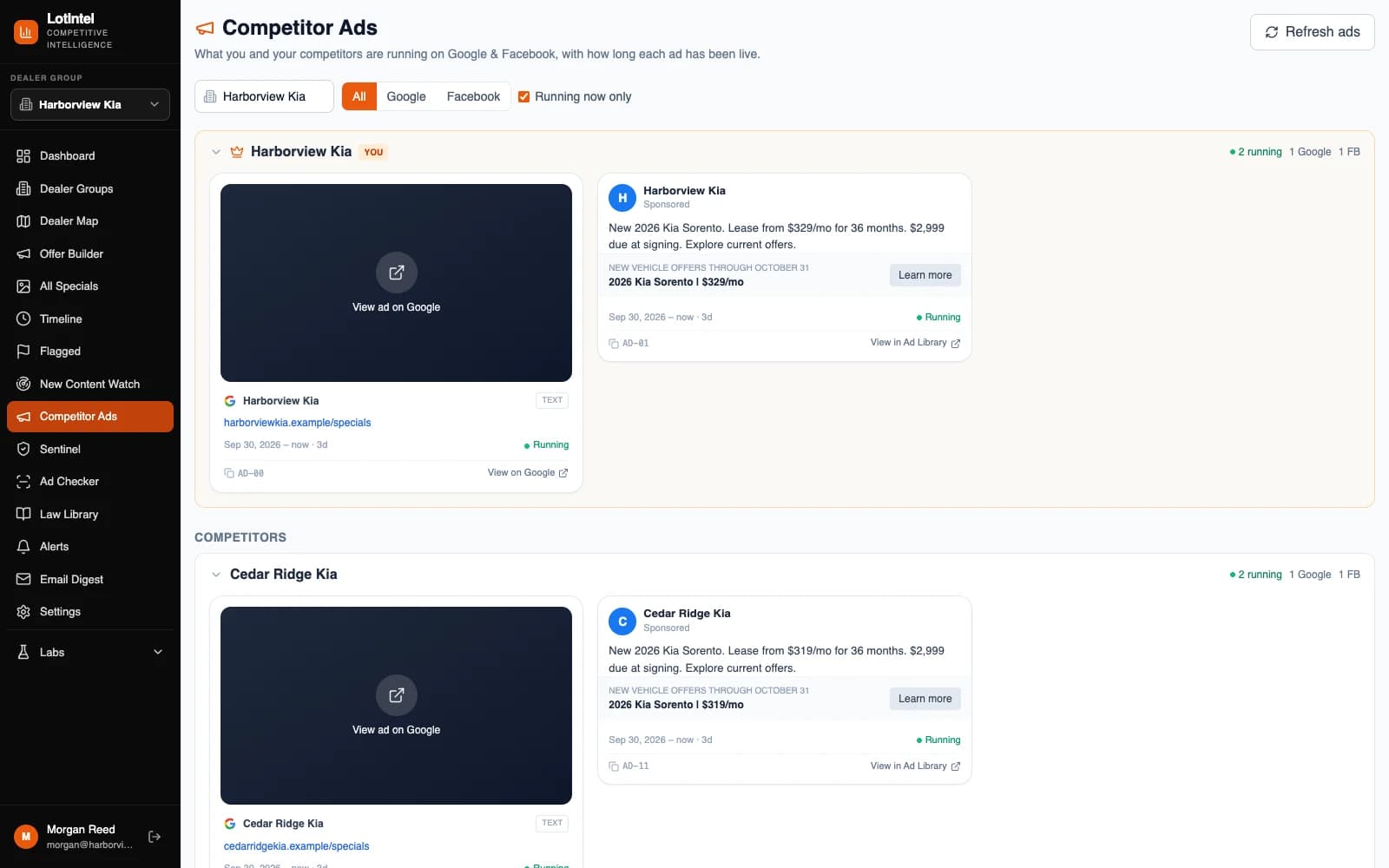Copy ad ID AD-00 using its copy icon
The image size is (1389, 868).
(229, 473)
